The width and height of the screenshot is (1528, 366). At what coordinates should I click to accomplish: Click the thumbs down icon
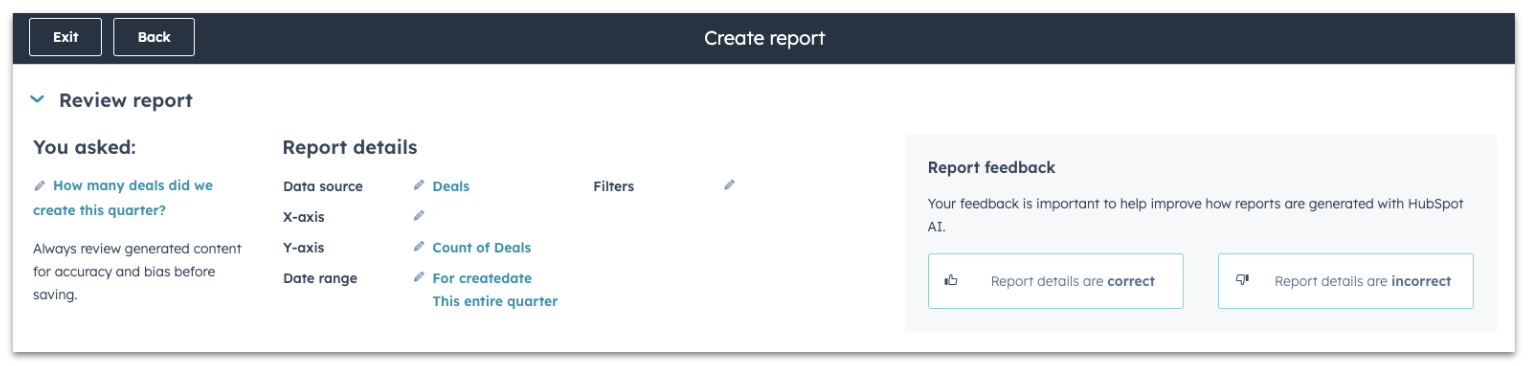1243,280
